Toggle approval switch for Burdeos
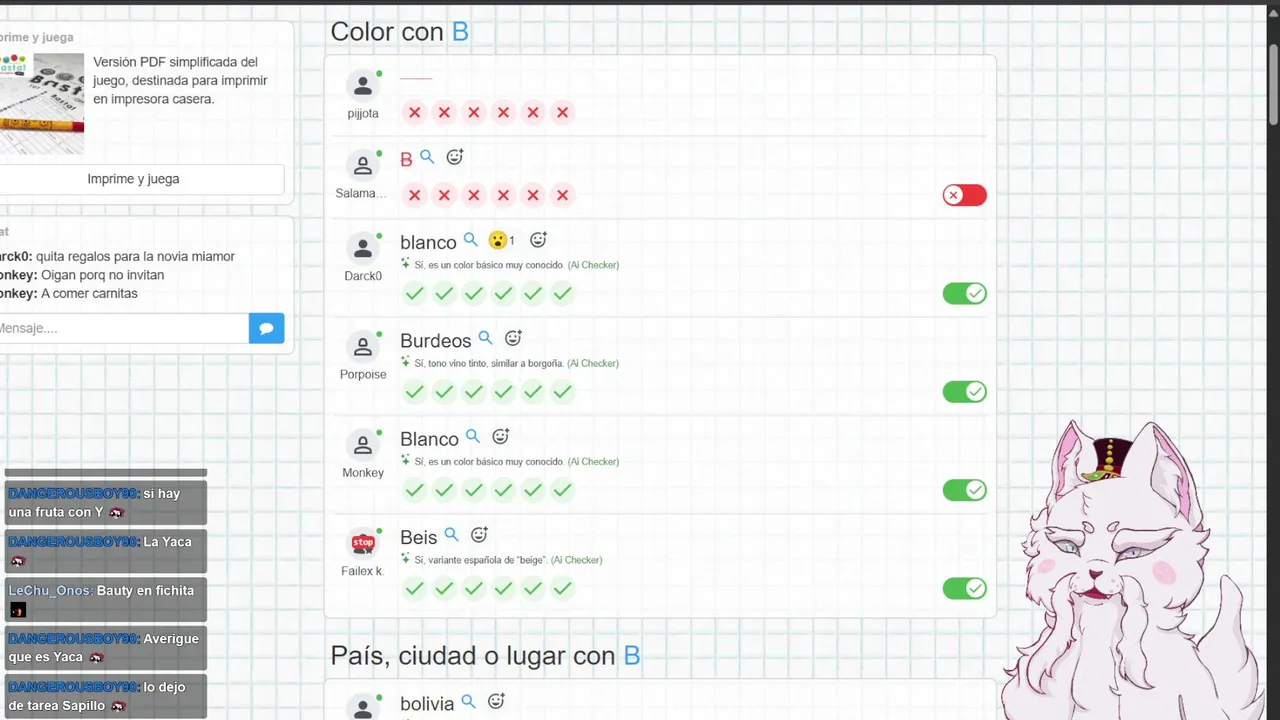1280x720 pixels. tap(965, 391)
